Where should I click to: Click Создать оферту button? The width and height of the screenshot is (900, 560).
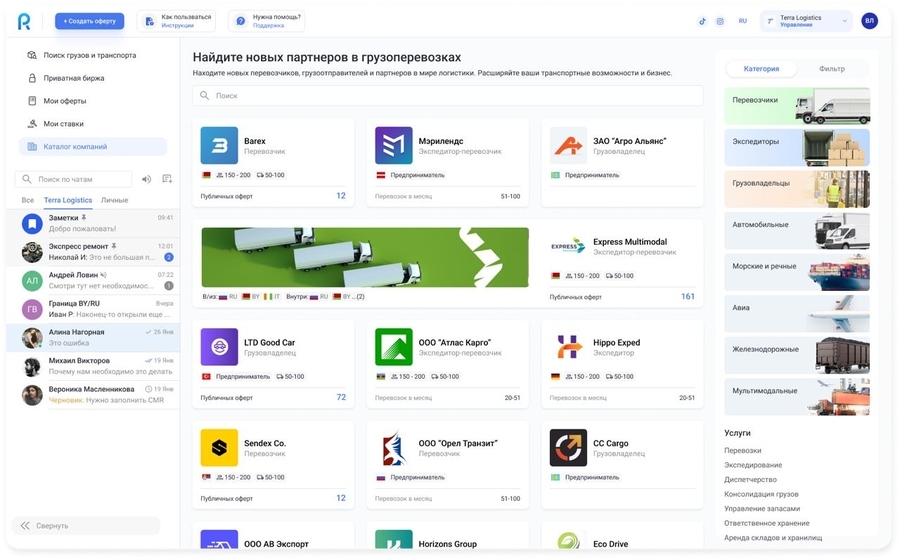pyautogui.click(x=90, y=21)
